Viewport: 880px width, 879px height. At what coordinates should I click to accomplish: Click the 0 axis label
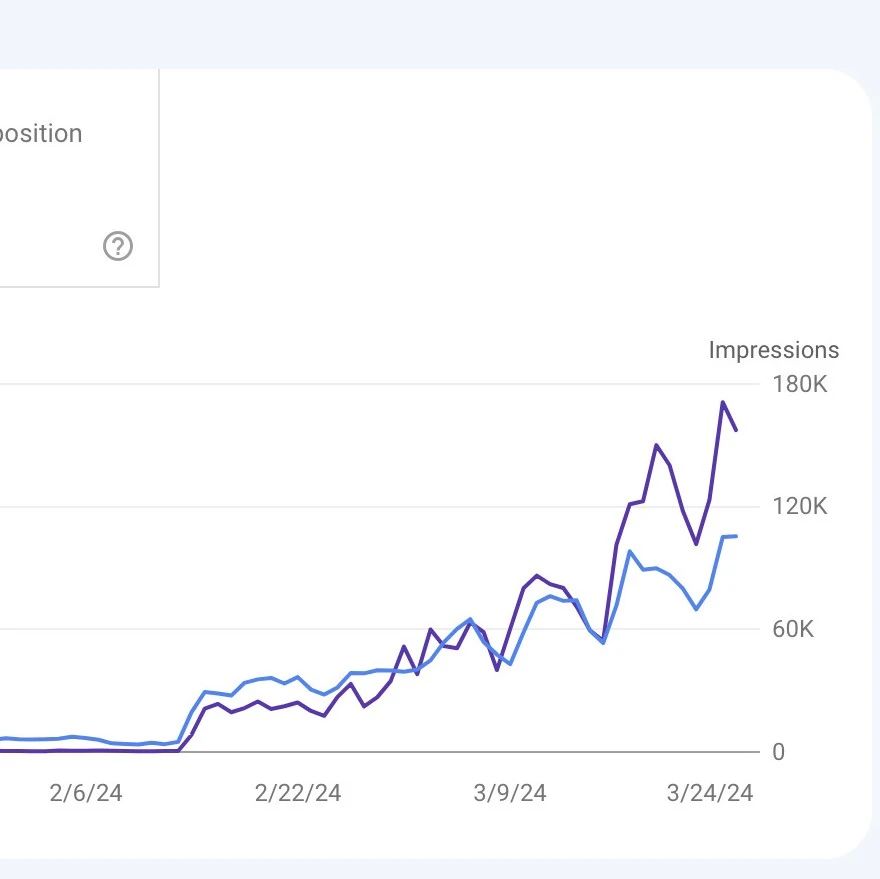[x=778, y=752]
